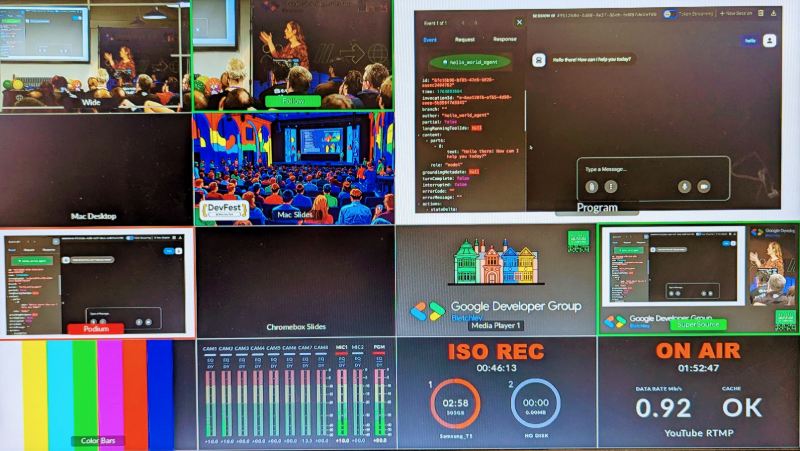Click the New Session button
800x451 pixels.
(738, 14)
